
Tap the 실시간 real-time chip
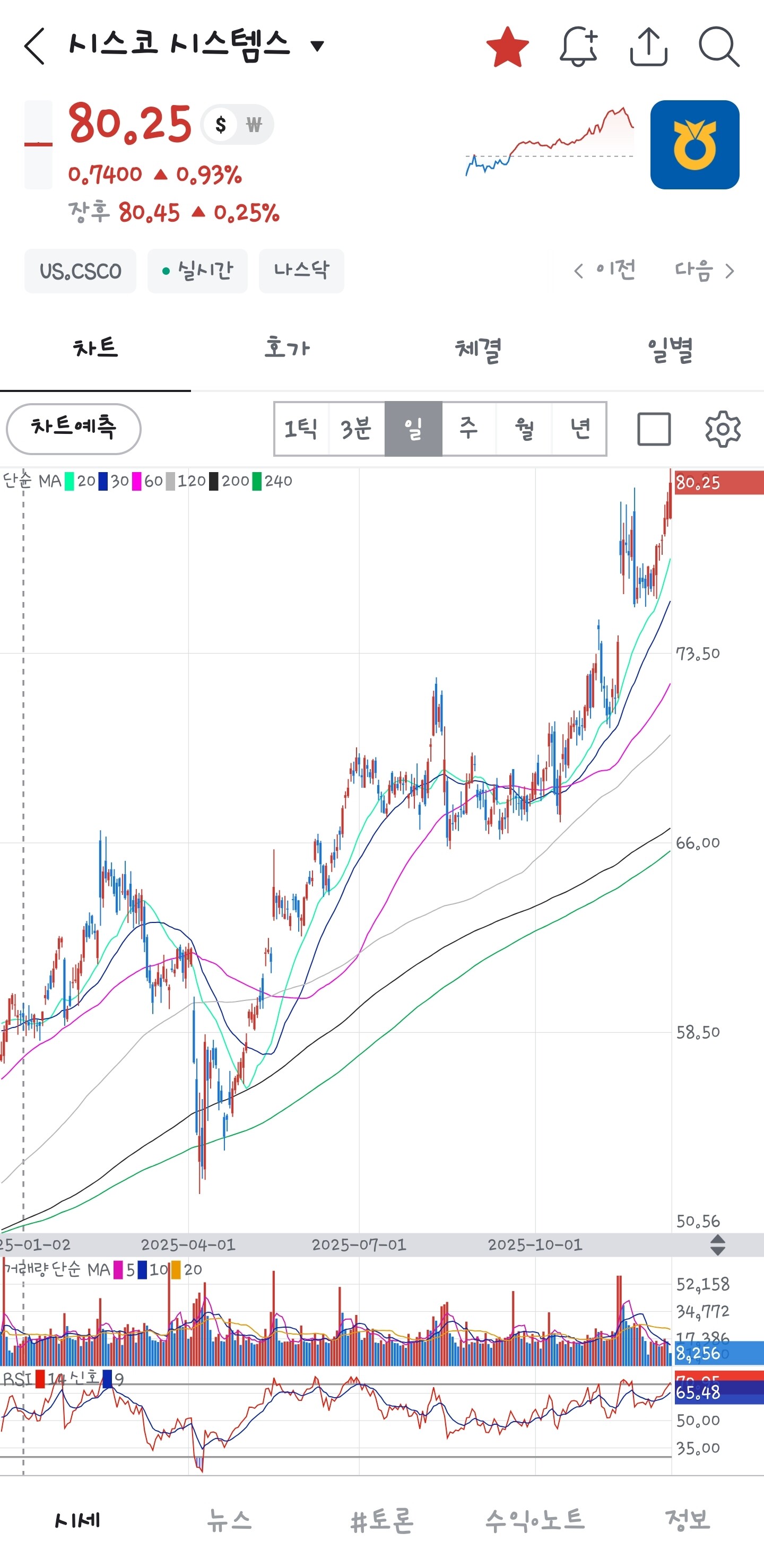pyautogui.click(x=197, y=271)
